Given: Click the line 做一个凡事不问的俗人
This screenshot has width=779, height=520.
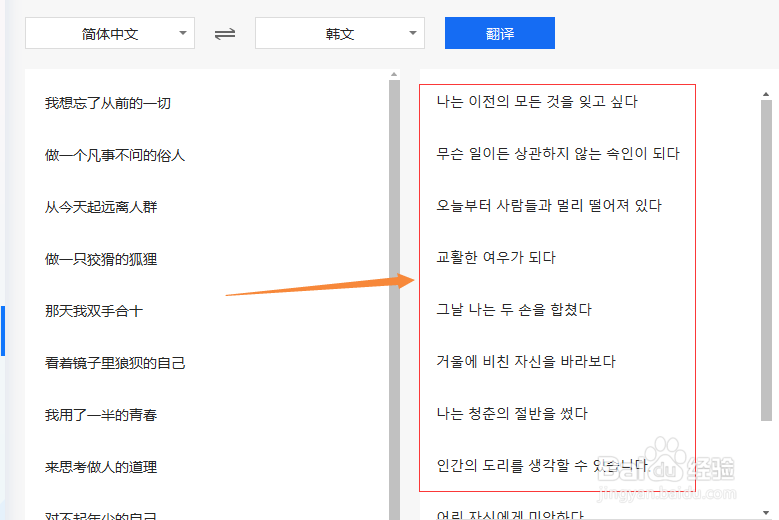Looking at the screenshot, I should point(115,155).
